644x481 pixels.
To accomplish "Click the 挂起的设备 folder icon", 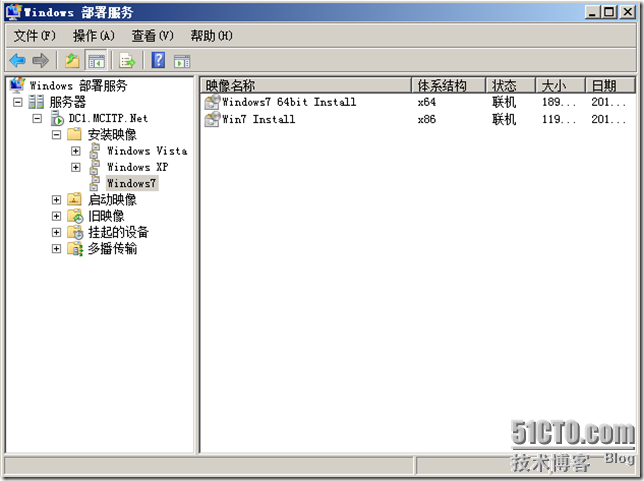I will point(75,232).
